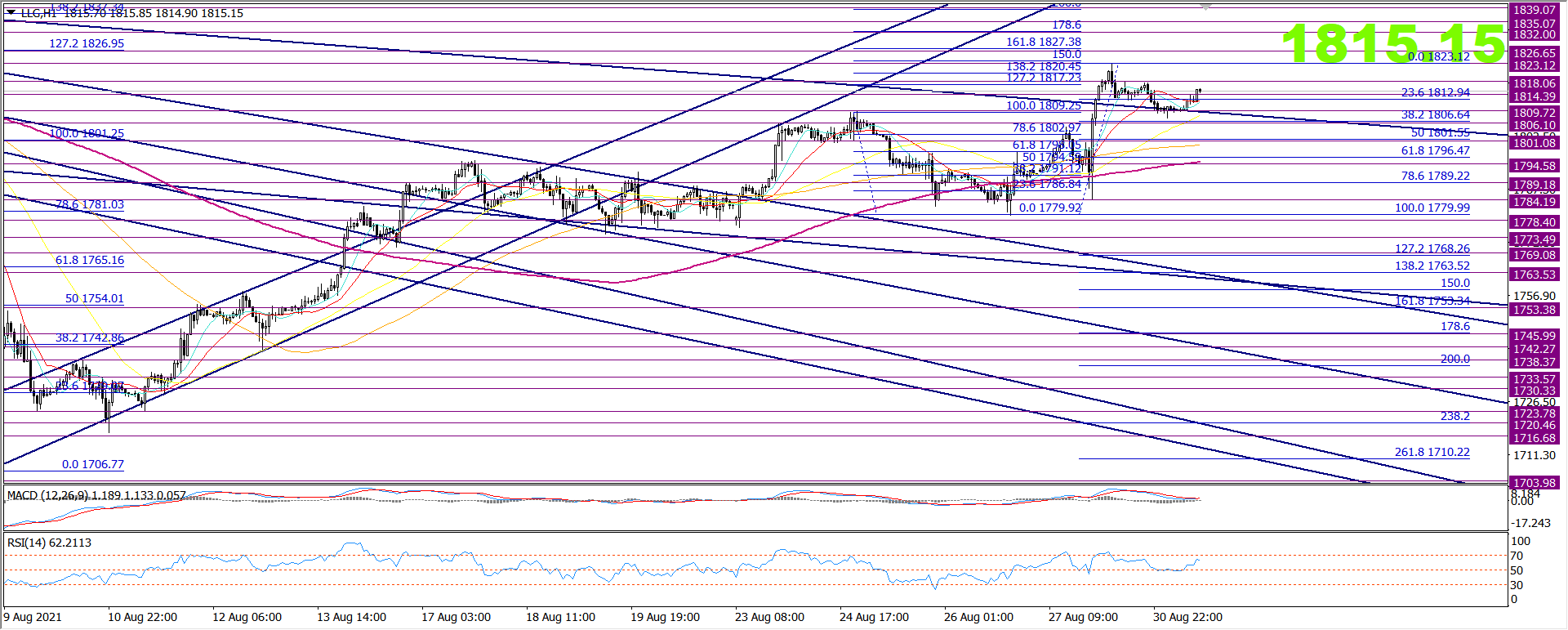Image resolution: width=1568 pixels, height=630 pixels.
Task: Click the 100.0 1809.25 Fibonacci label
Action: pos(1044,105)
